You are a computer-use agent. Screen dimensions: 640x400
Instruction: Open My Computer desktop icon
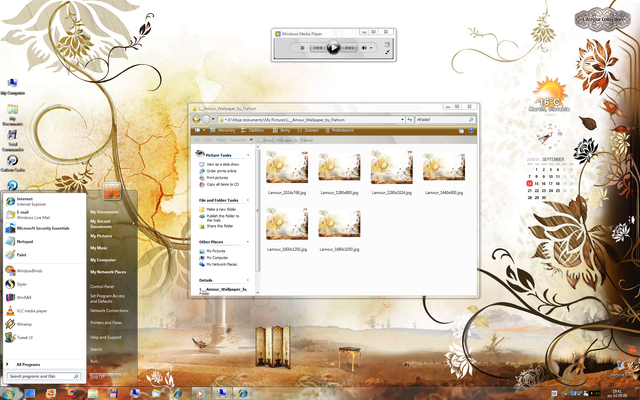(x=12, y=87)
